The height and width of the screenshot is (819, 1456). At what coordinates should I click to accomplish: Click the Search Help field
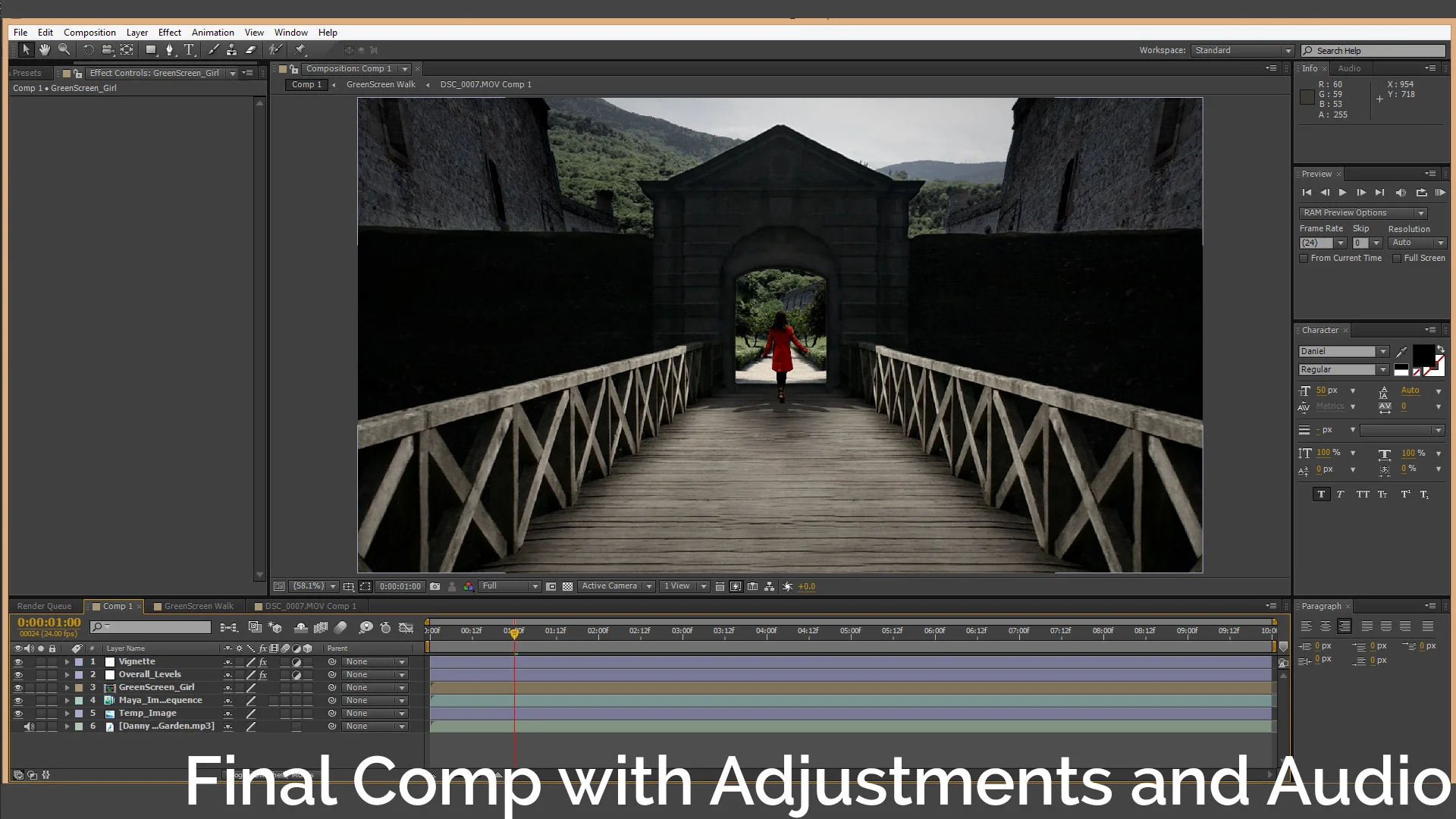[x=1373, y=51]
